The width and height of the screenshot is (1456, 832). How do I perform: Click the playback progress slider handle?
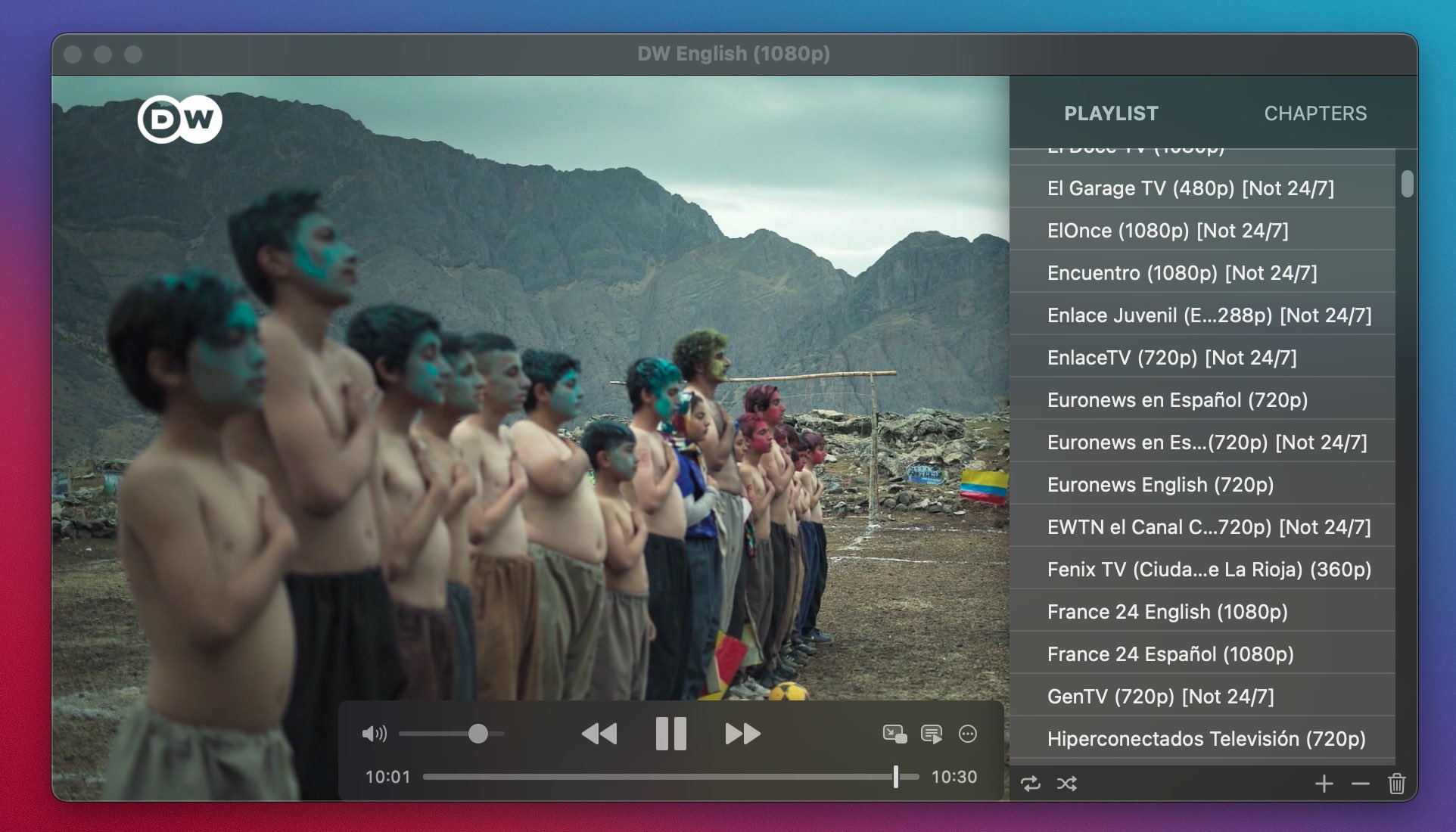(896, 777)
